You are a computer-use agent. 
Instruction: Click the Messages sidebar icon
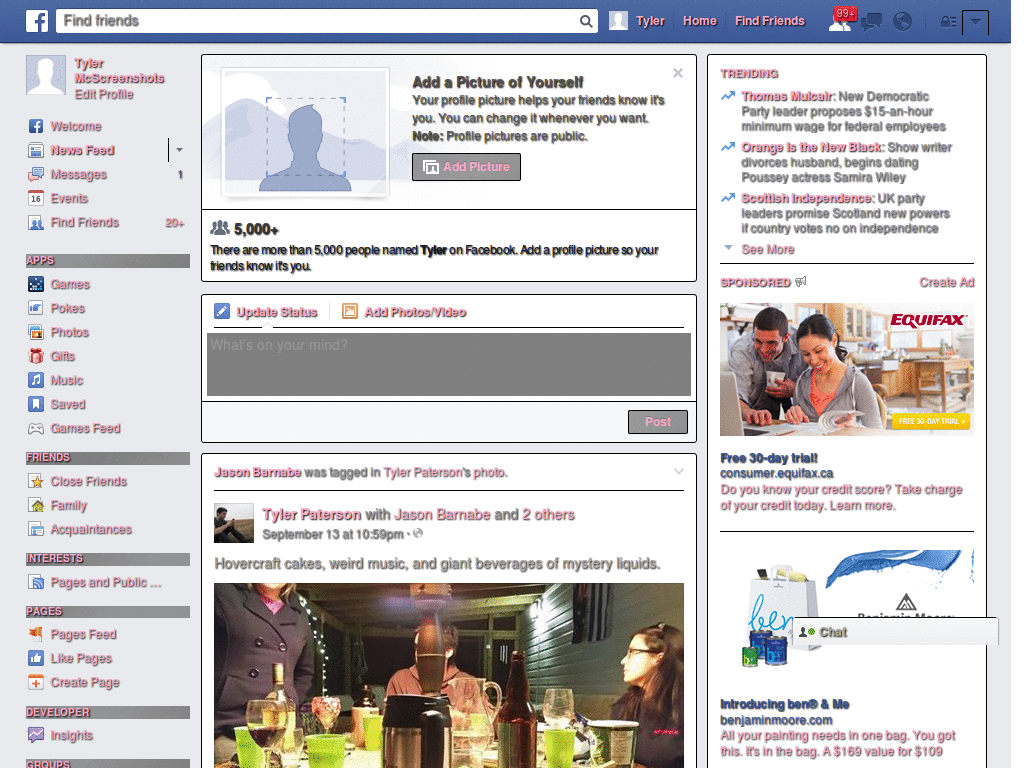36,174
